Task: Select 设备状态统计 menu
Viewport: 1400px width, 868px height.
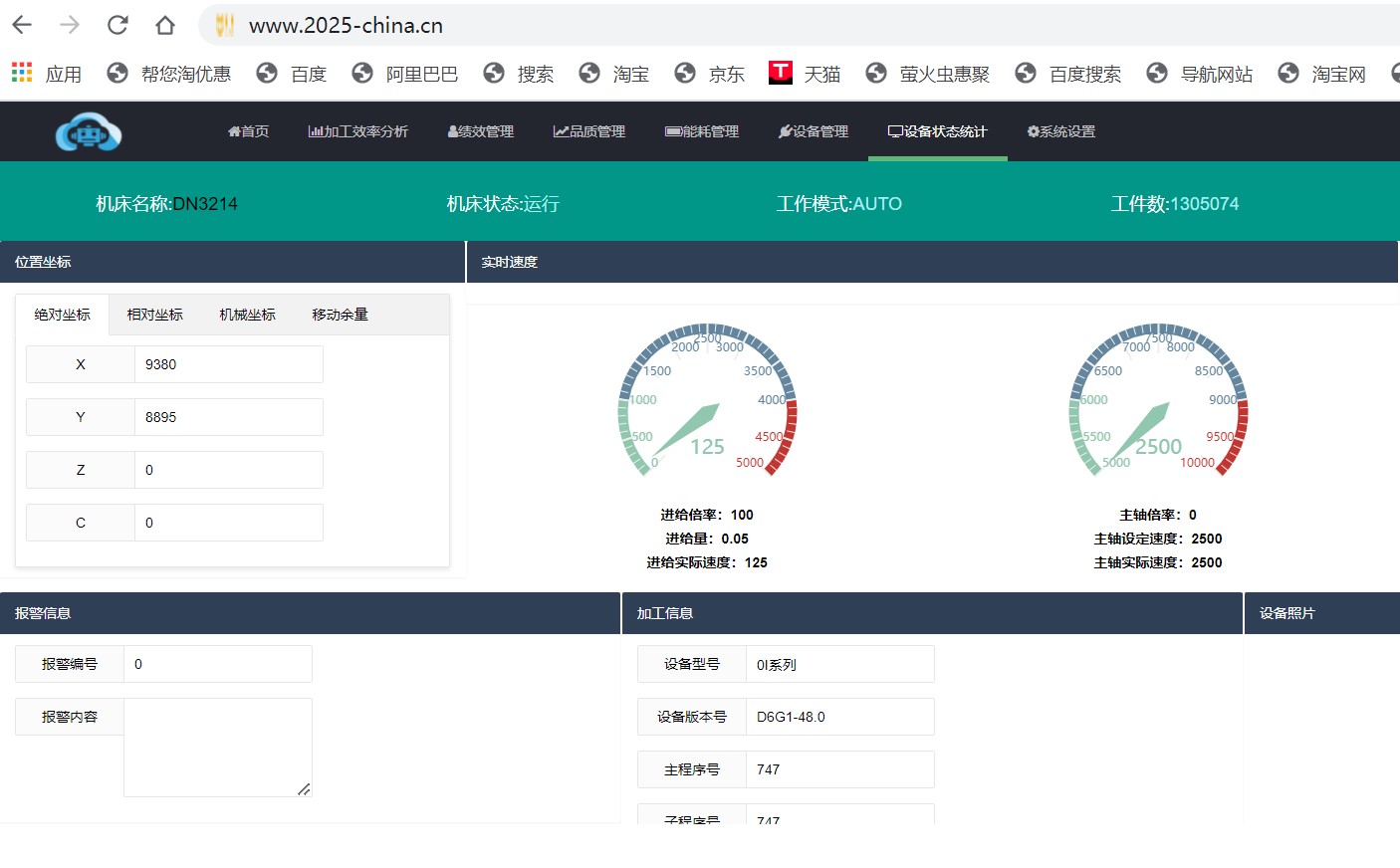Action: click(x=938, y=131)
